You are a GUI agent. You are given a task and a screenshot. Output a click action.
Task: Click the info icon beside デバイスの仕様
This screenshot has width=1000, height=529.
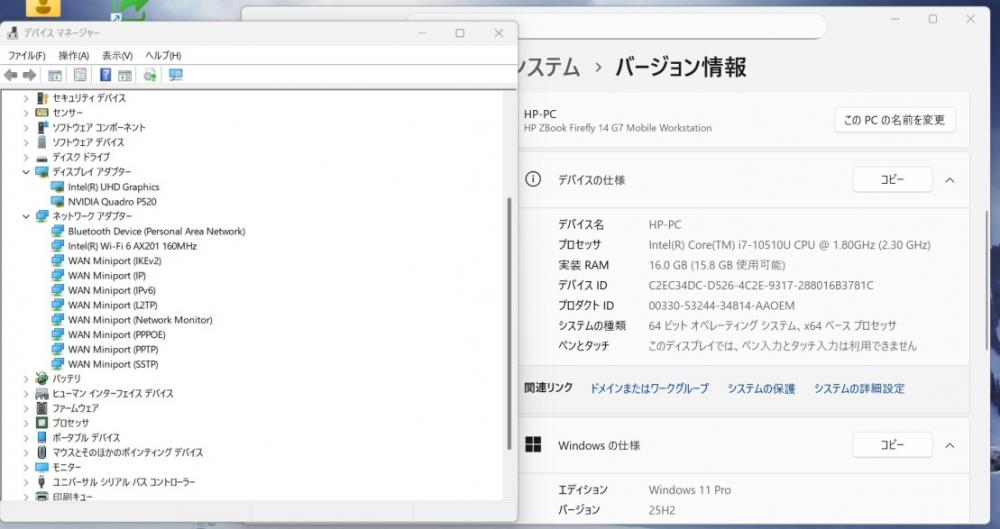tap(533, 179)
